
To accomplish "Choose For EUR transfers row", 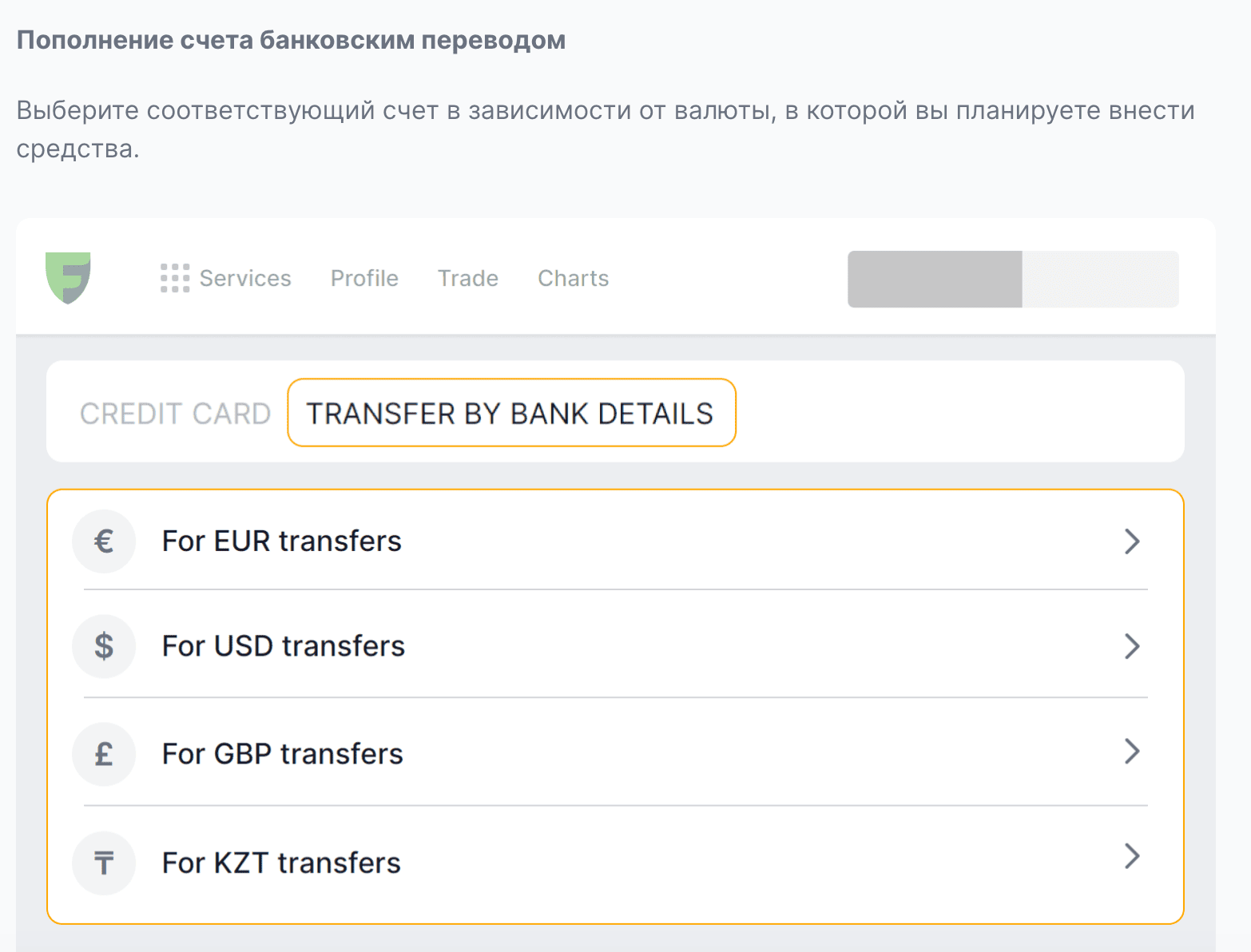I will click(615, 541).
